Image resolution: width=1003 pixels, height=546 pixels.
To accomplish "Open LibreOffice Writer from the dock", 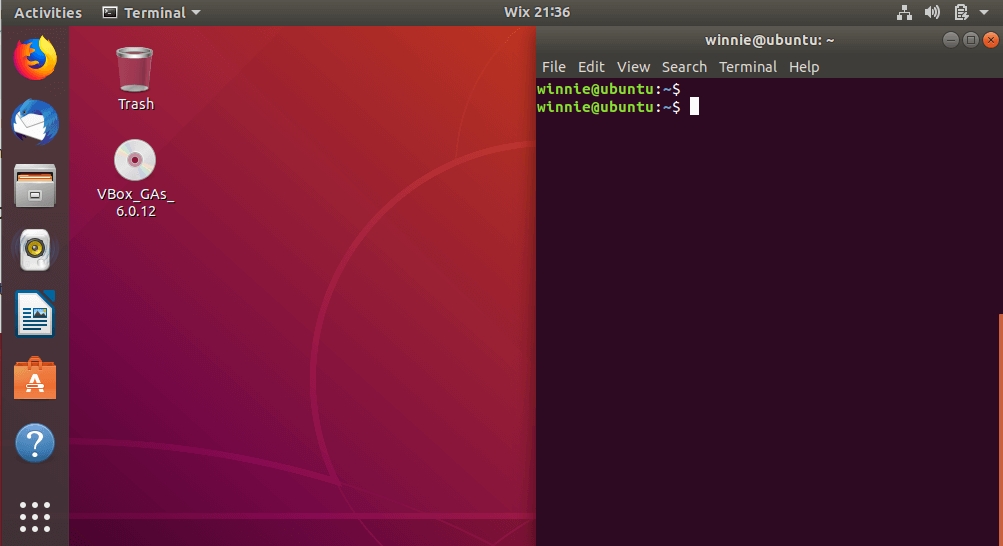I will tap(35, 313).
